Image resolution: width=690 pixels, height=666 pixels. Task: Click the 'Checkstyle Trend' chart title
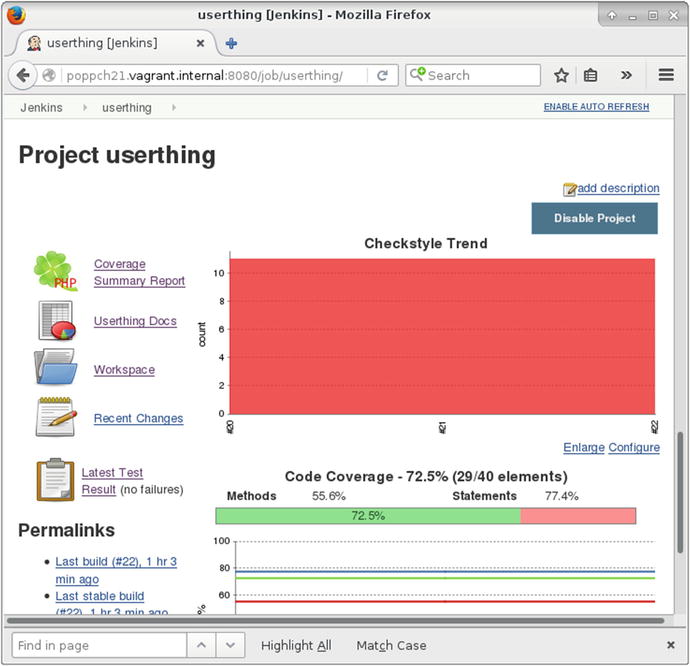pyautogui.click(x=426, y=243)
